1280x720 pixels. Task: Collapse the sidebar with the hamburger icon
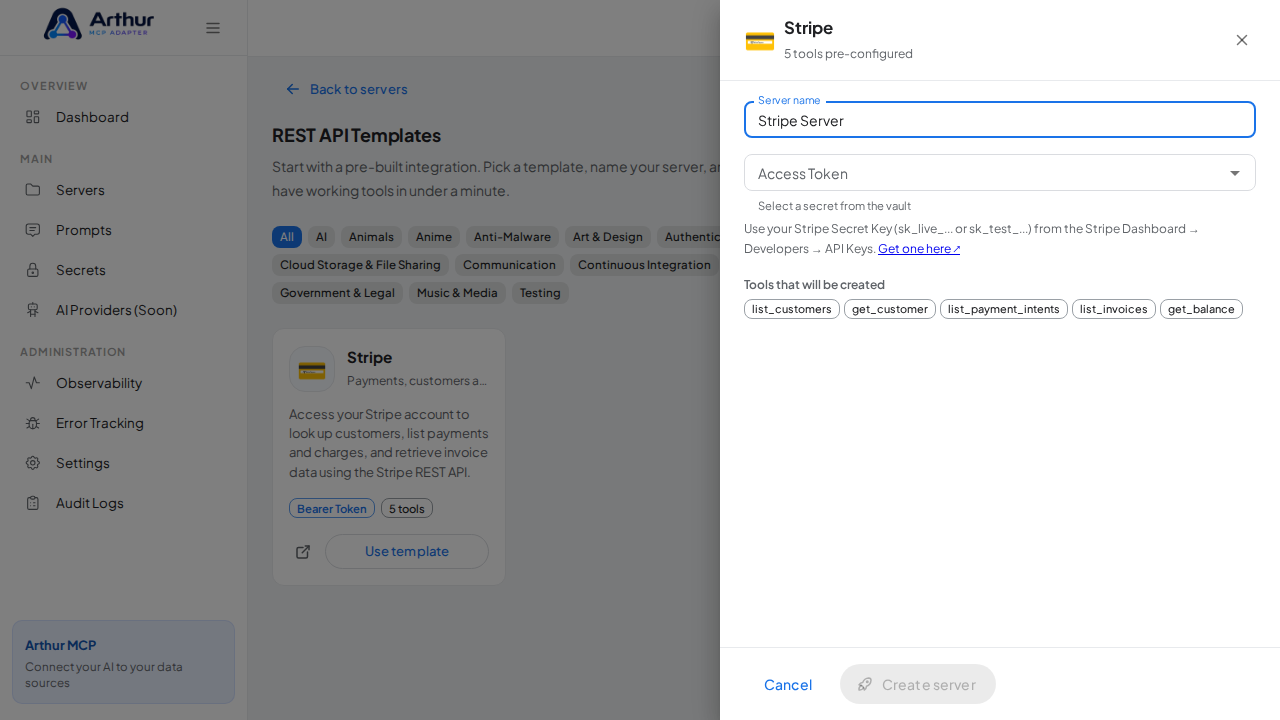point(213,28)
